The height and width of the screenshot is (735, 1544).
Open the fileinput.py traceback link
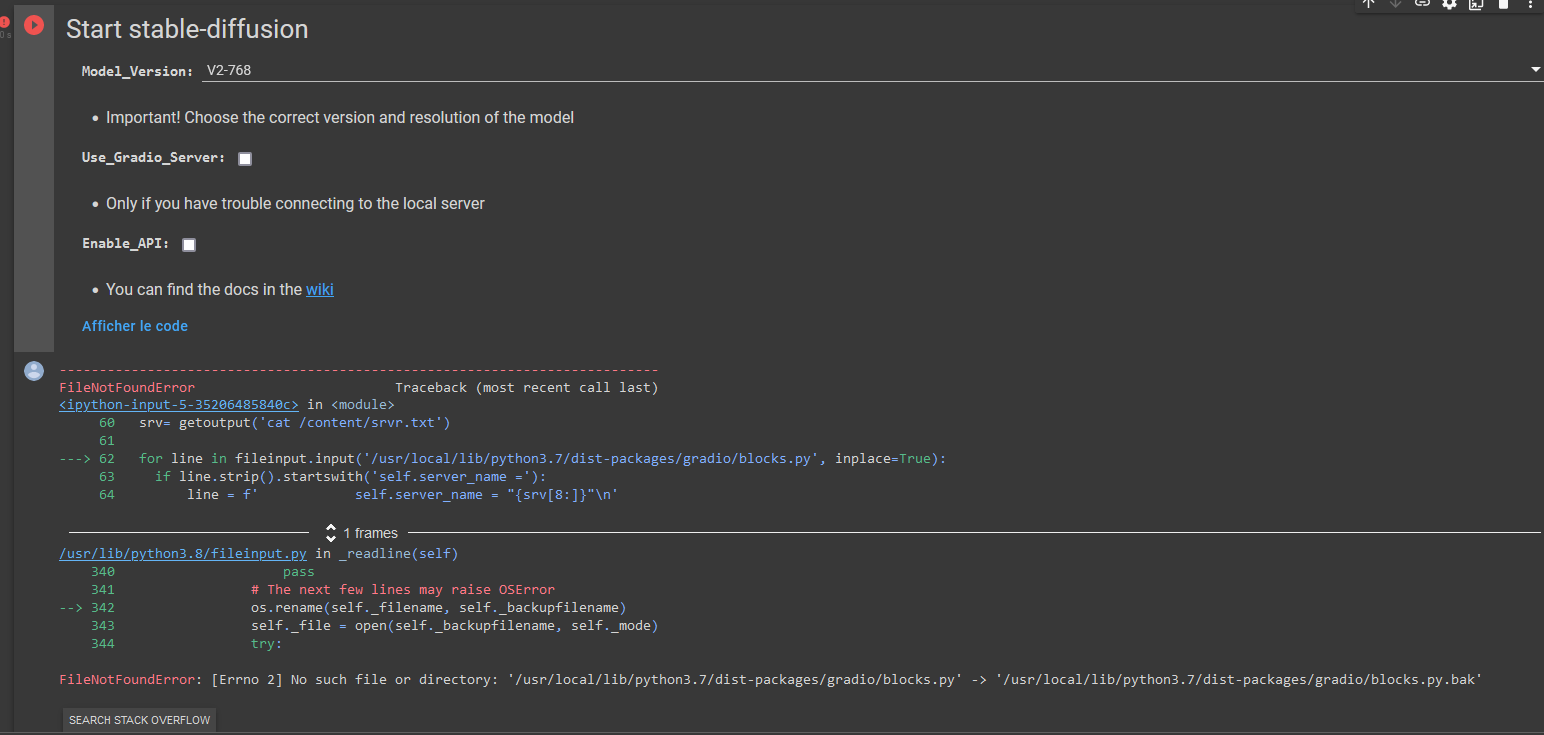point(182,553)
